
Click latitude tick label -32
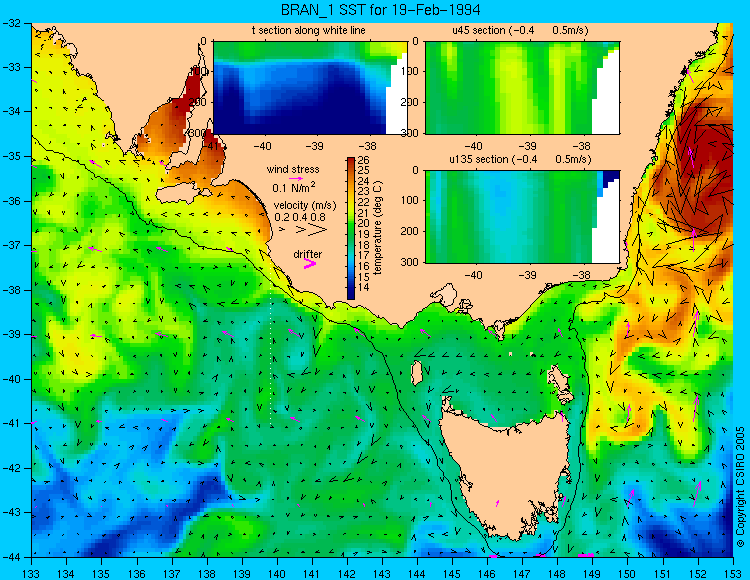click(12, 23)
